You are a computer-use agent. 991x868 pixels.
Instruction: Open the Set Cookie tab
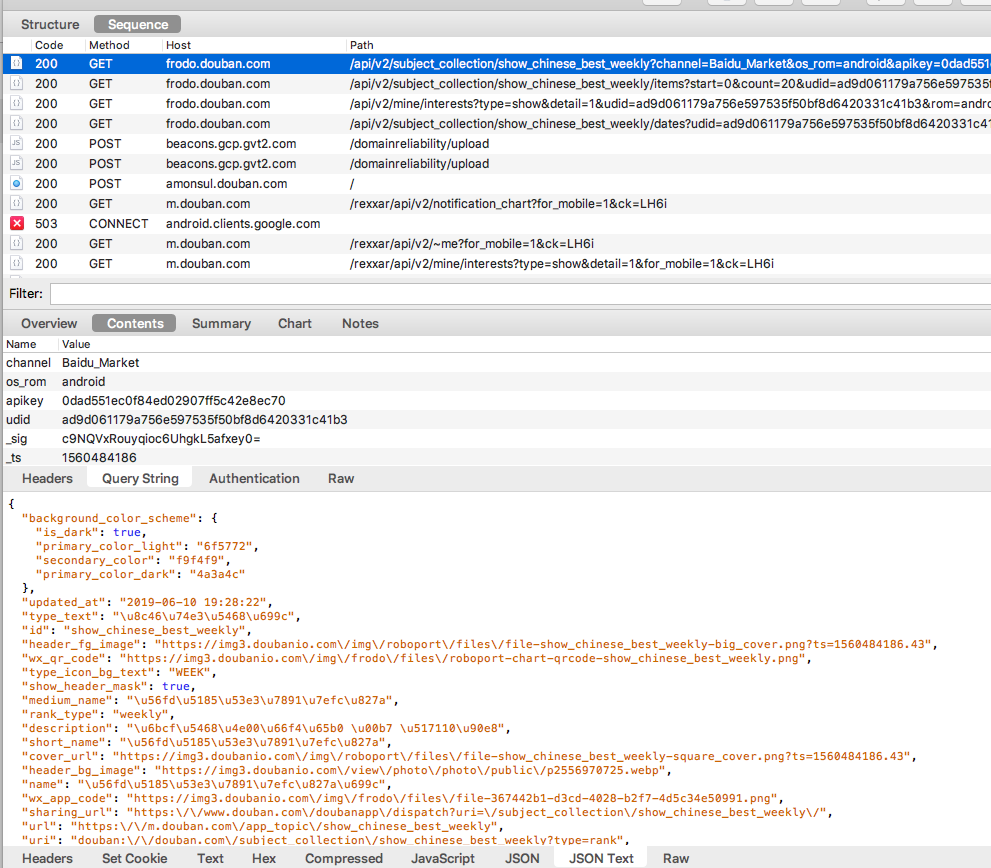tap(135, 858)
